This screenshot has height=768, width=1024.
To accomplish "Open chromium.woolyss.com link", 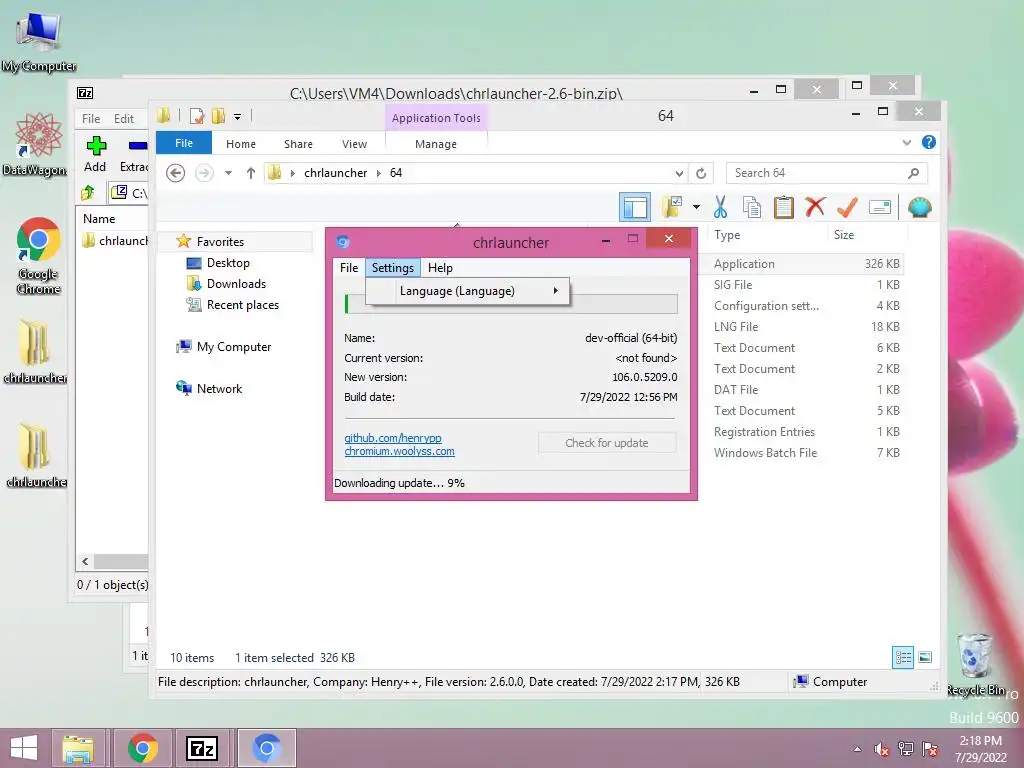I will coord(400,451).
